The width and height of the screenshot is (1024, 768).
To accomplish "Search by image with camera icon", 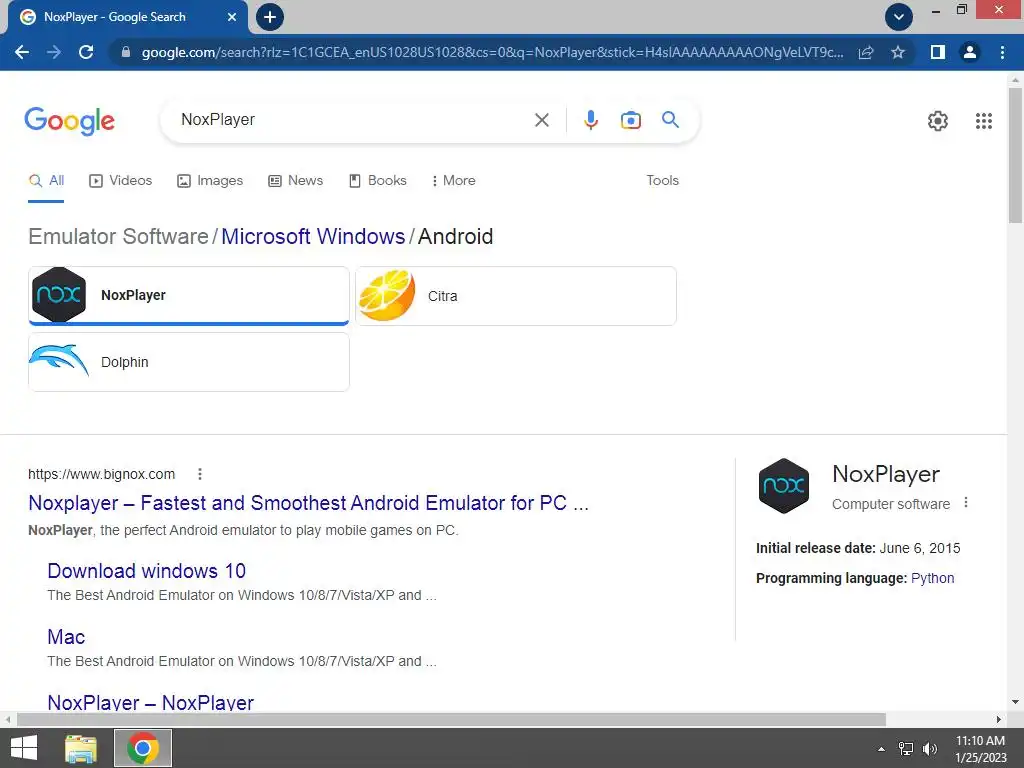I will [630, 120].
